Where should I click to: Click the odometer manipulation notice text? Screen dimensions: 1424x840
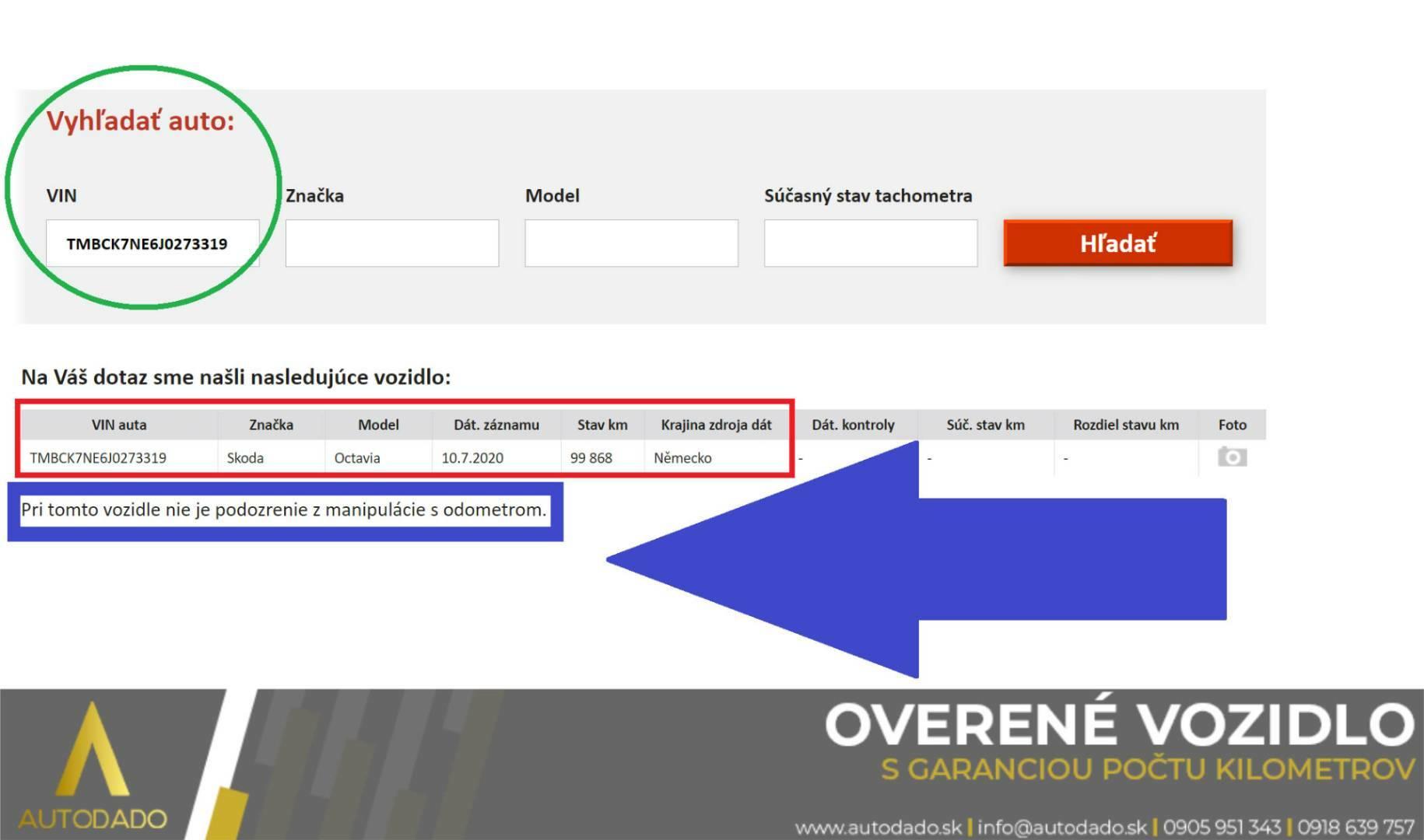(284, 510)
